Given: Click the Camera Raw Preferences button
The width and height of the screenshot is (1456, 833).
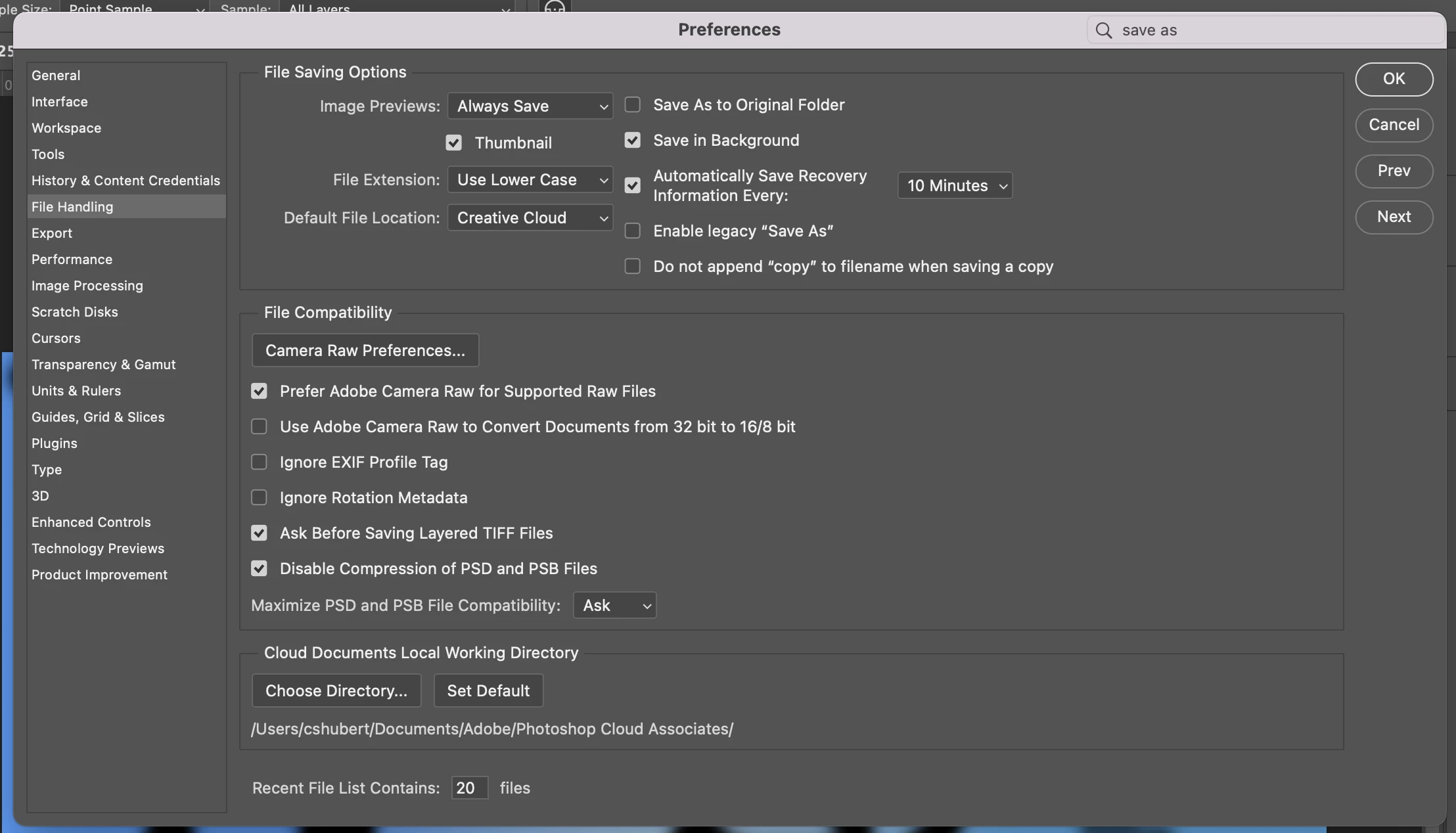Looking at the screenshot, I should coord(365,351).
